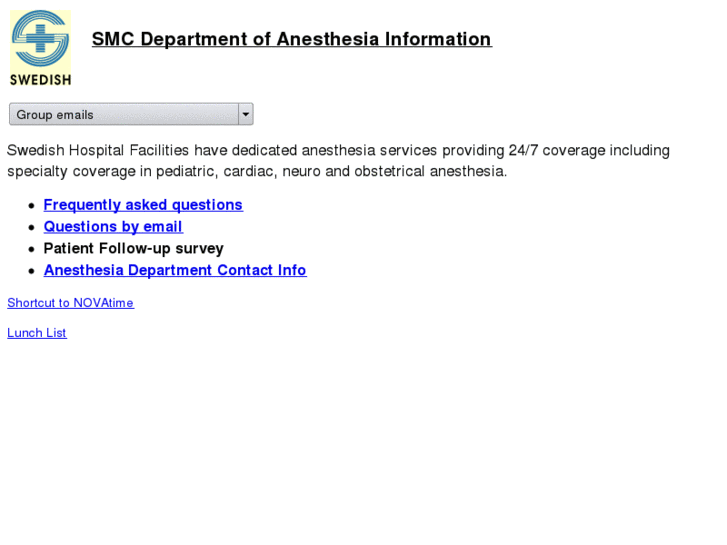Image resolution: width=727 pixels, height=545 pixels.
Task: Open the Frequently asked questions link
Action: (143, 205)
